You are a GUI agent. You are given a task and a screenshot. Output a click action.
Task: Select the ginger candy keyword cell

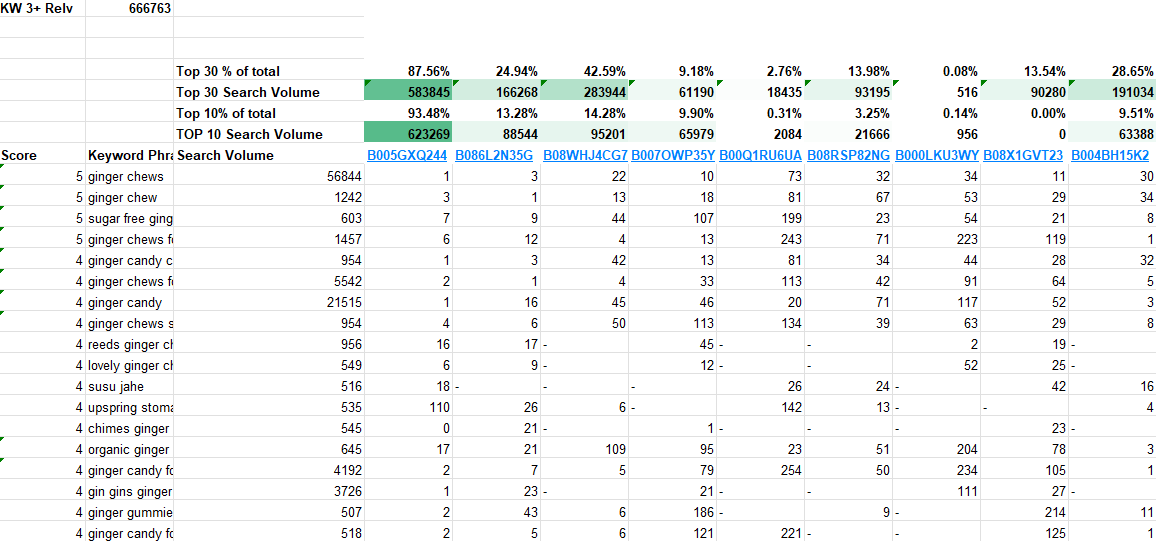[x=130, y=303]
